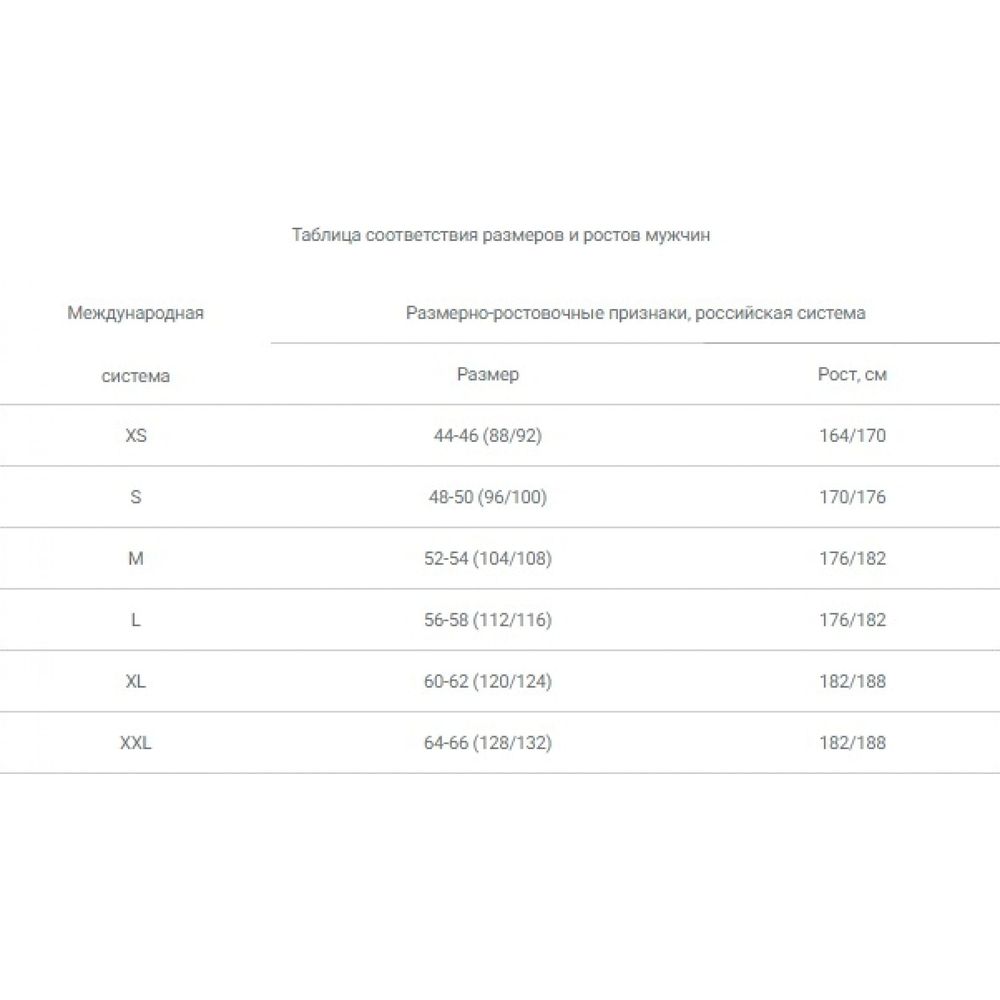Viewport: 1000px width, 1000px height.
Task: Click the Размерно-ростовочные признаки header text
Action: pos(635,313)
